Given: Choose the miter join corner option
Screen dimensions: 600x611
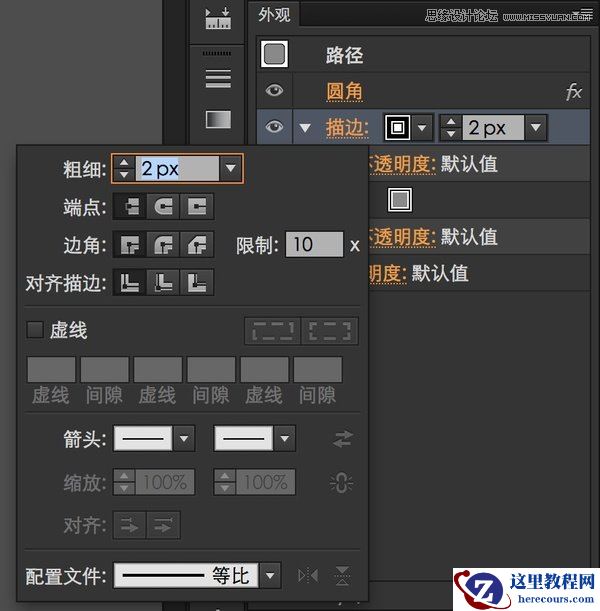Looking at the screenshot, I should click(130, 245).
